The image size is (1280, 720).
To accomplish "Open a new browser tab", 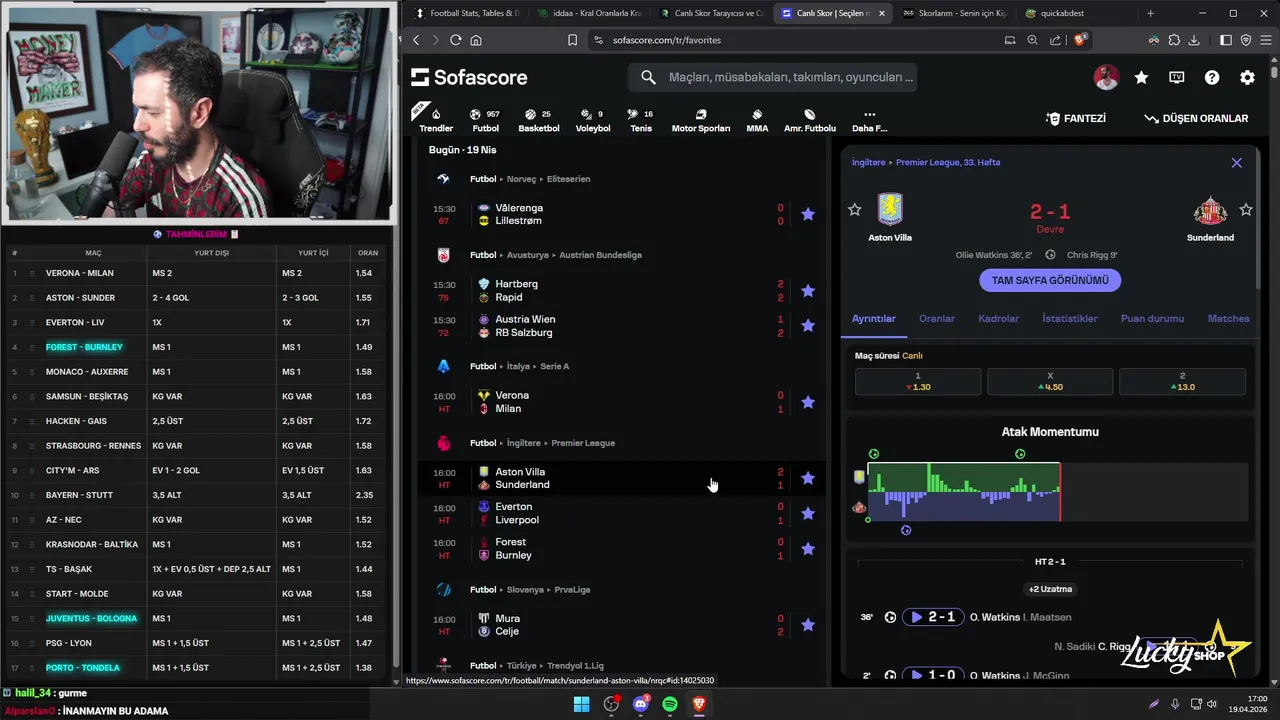I will pyautogui.click(x=1150, y=13).
